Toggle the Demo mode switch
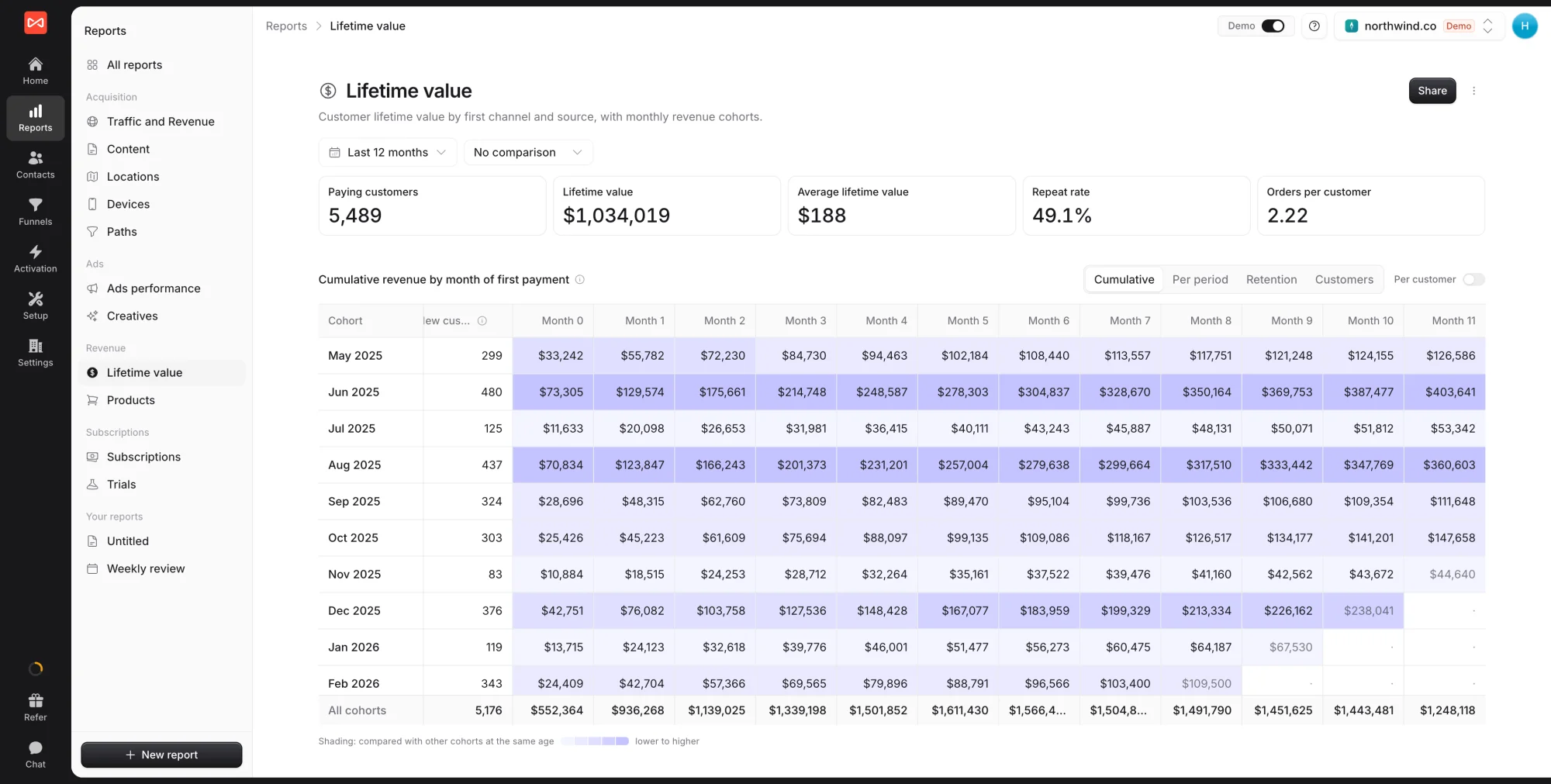The image size is (1551, 784). (1273, 26)
